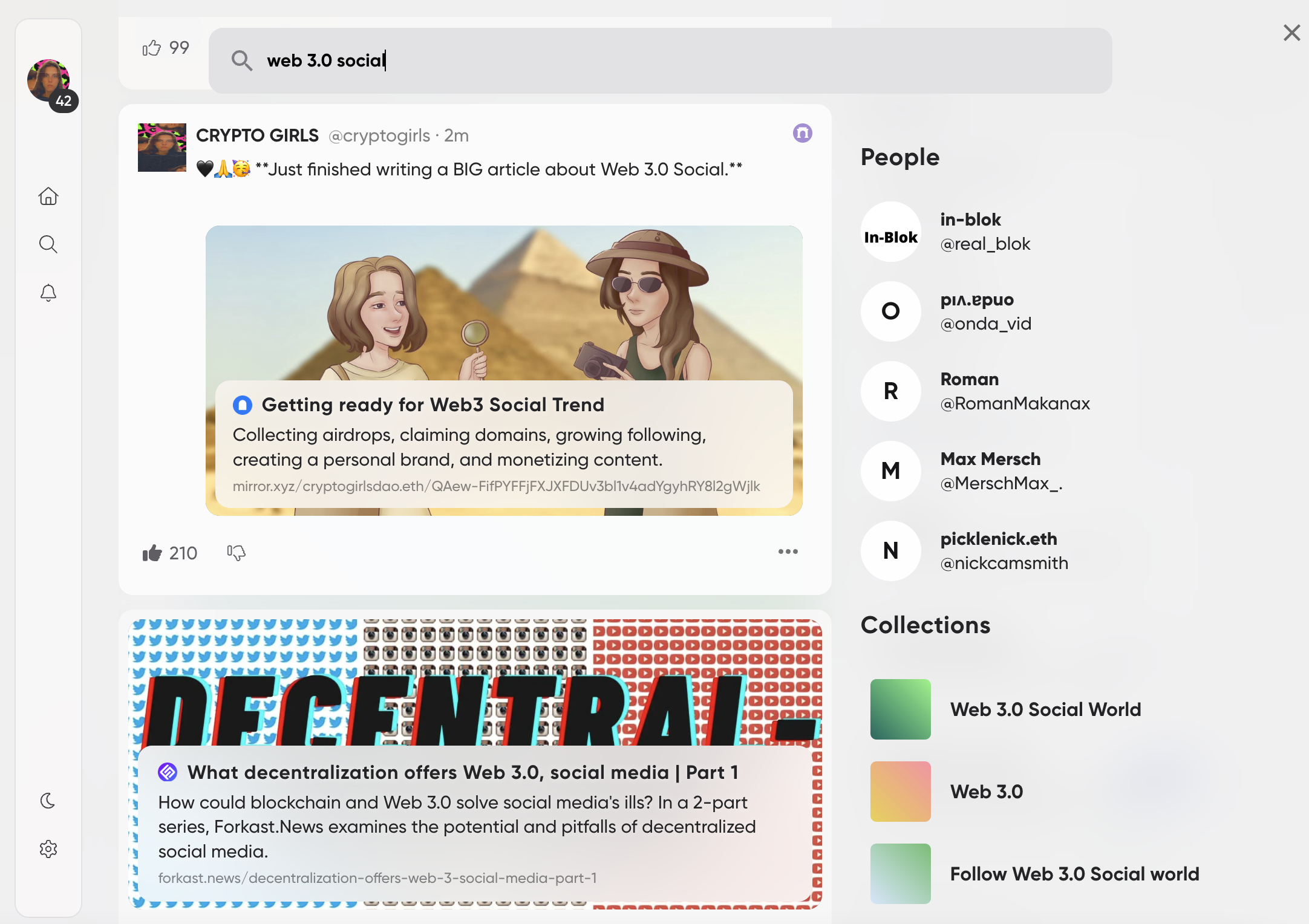This screenshot has height=924, width=1309.
Task: Click the thumbs-up icon showing 99
Action: pyautogui.click(x=152, y=48)
